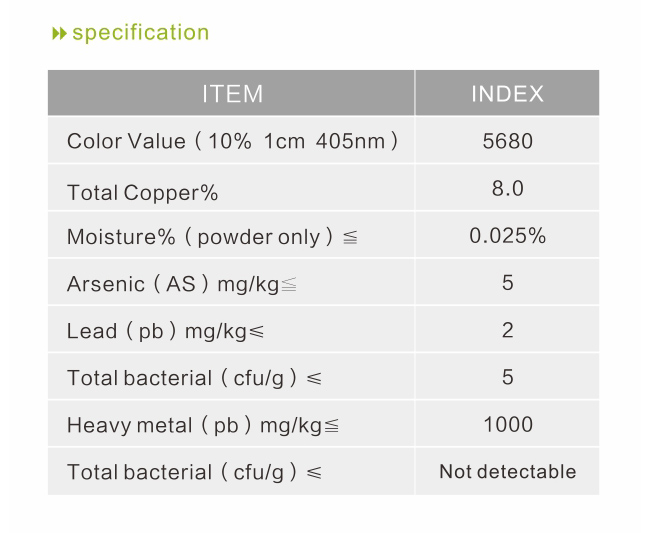Select the Total Copper% row label
Image resolution: width=650 pixels, height=533 pixels.
point(142,193)
